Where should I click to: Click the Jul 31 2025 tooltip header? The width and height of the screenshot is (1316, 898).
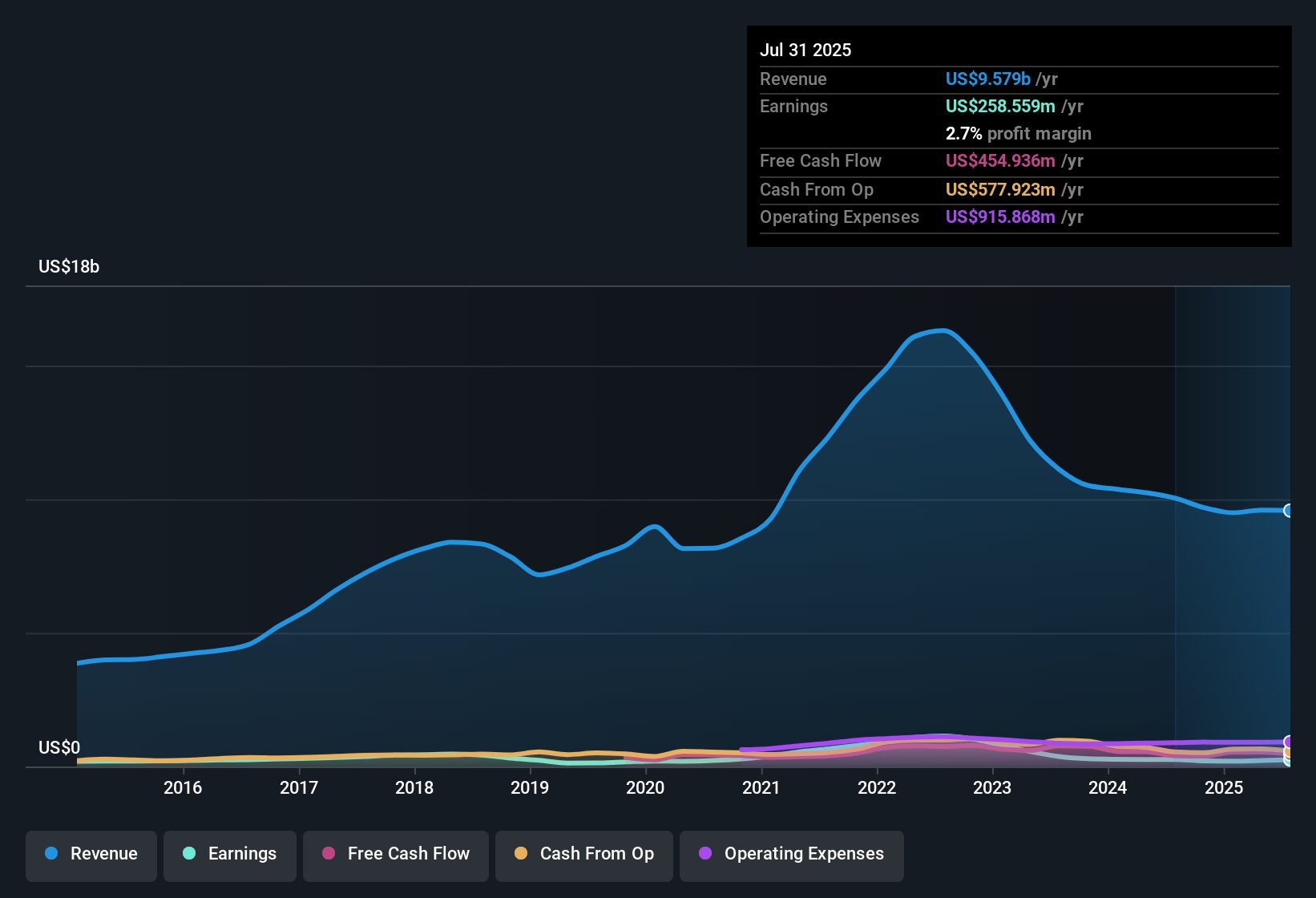[805, 50]
